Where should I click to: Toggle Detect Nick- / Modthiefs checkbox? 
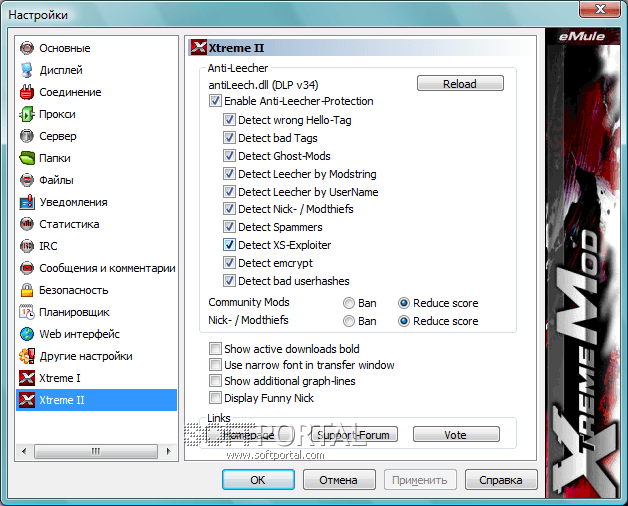tap(229, 209)
